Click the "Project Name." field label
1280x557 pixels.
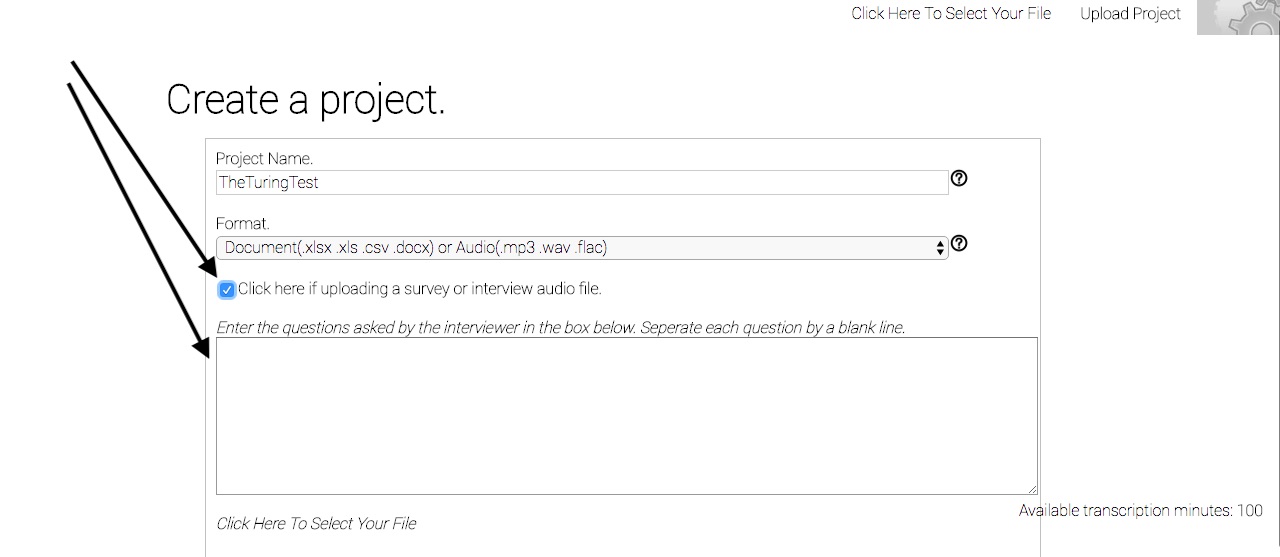tap(264, 158)
